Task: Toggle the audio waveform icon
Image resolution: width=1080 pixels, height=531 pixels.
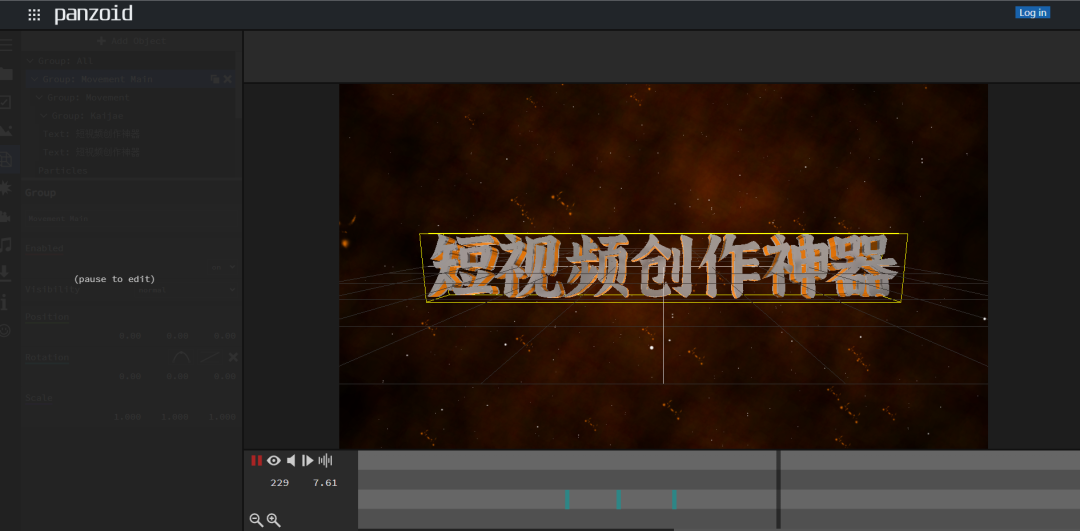Action: pos(325,461)
